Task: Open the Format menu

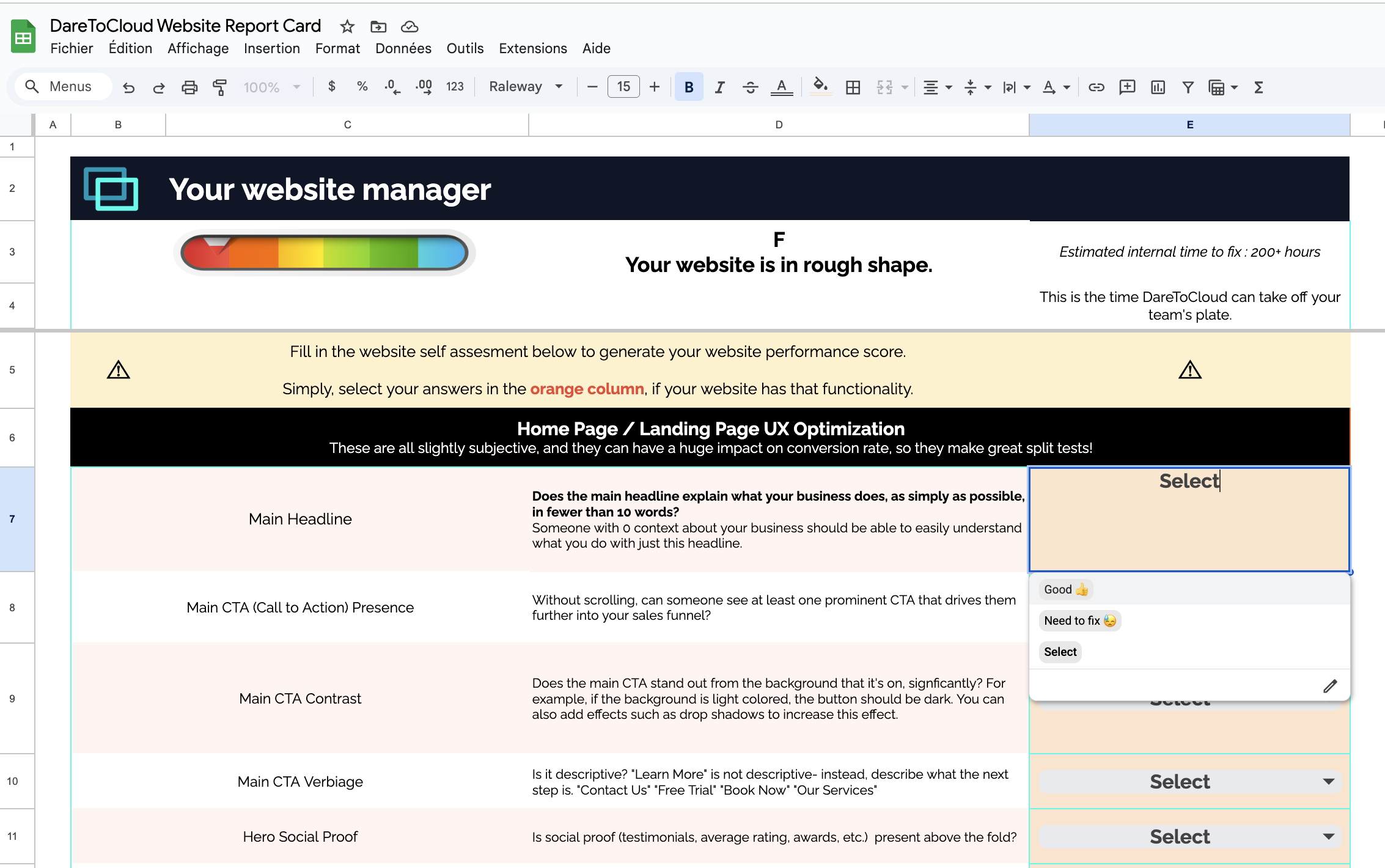Action: pyautogui.click(x=337, y=48)
